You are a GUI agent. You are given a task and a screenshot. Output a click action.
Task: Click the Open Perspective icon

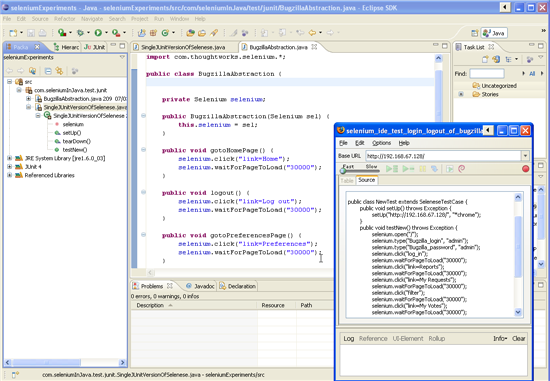(x=475, y=33)
